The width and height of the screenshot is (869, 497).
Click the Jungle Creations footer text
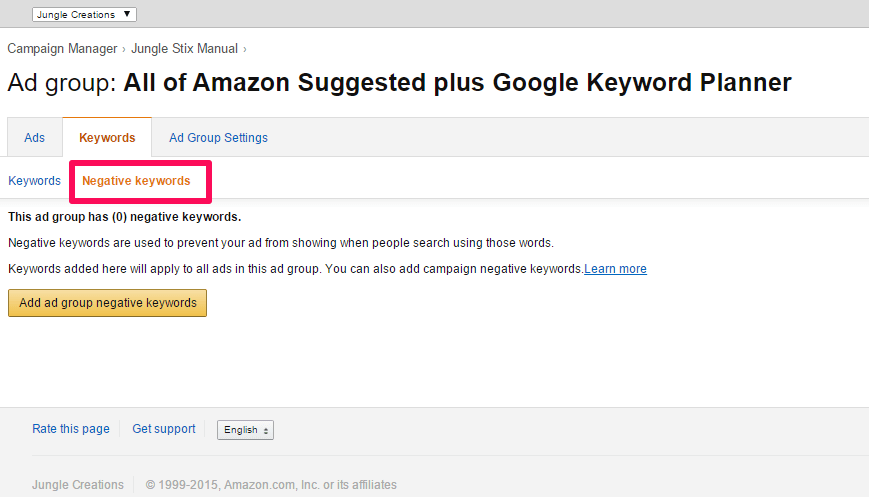(x=78, y=485)
